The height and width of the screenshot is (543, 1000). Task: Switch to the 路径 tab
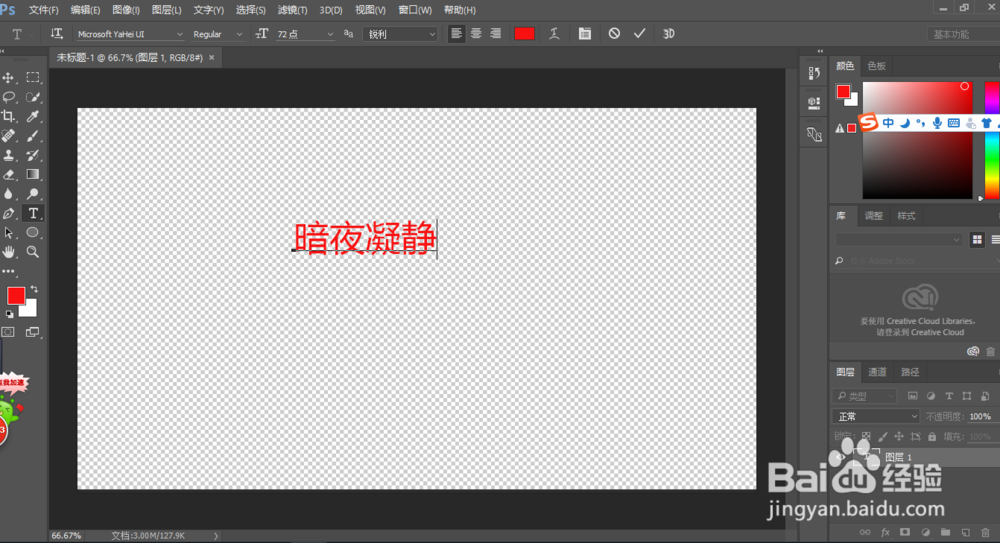[909, 372]
